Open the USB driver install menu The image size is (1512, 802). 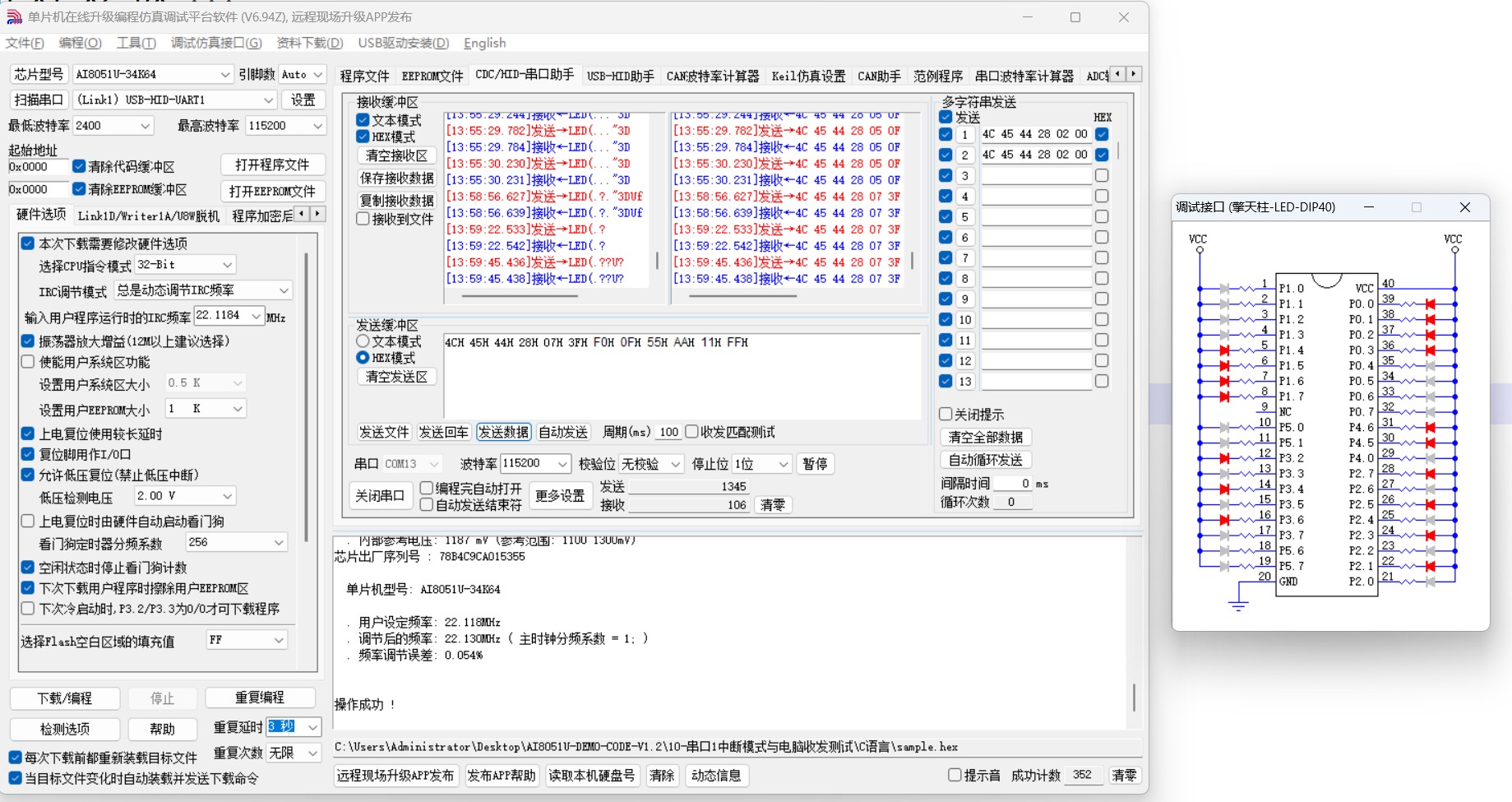tap(403, 43)
